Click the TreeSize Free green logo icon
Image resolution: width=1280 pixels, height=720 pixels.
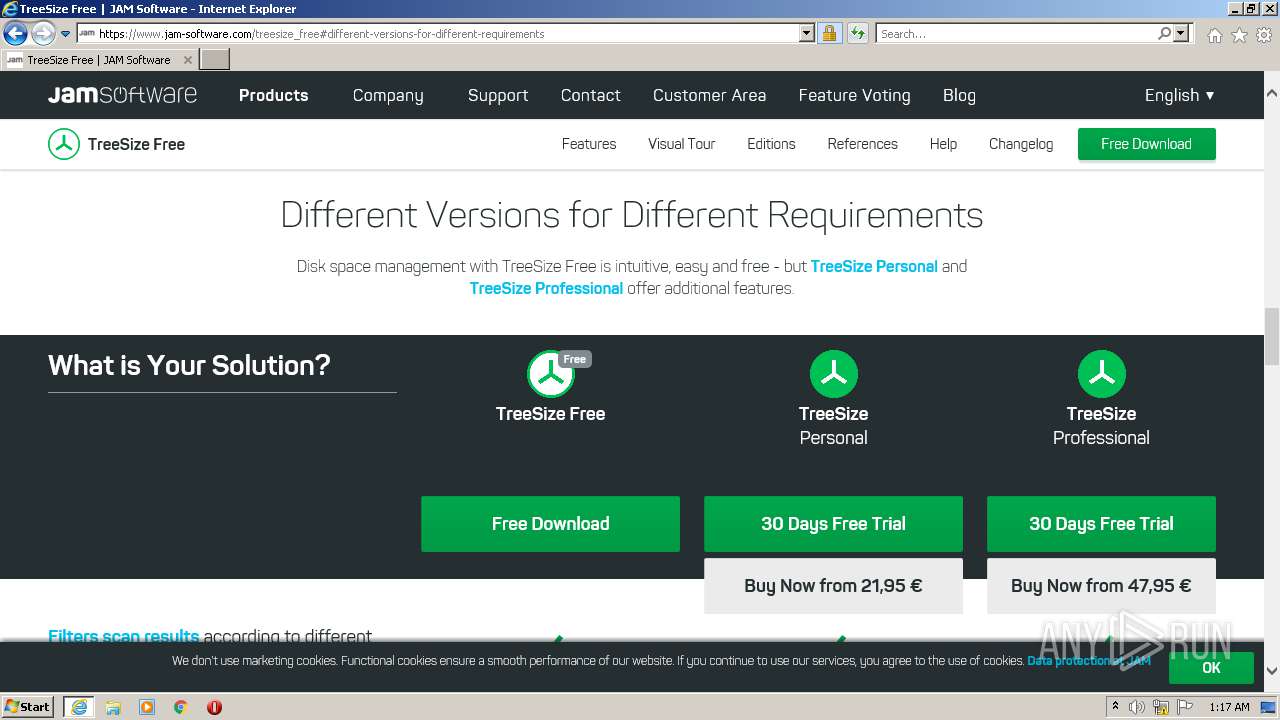[64, 144]
